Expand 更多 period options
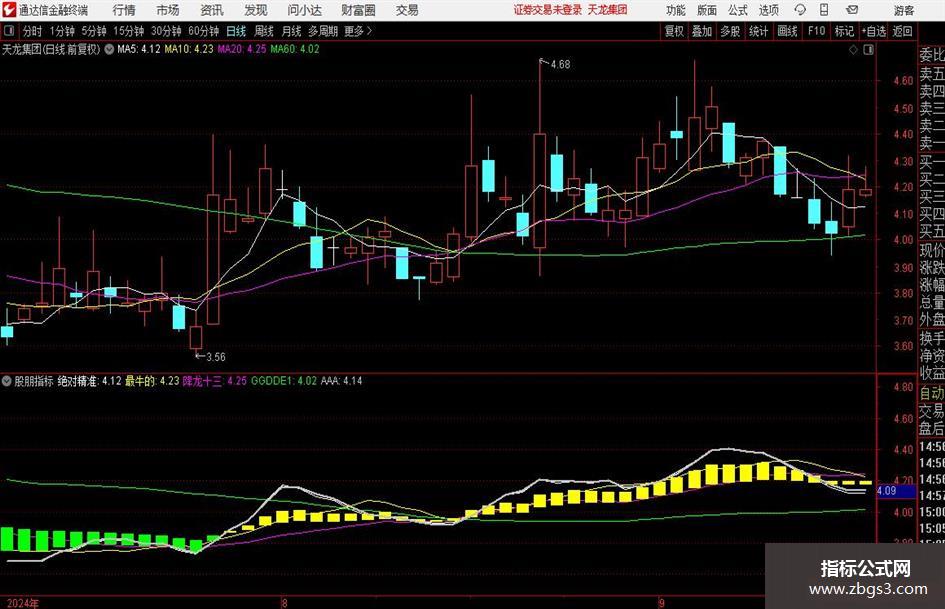This screenshot has width=945, height=609. pyautogui.click(x=358, y=31)
